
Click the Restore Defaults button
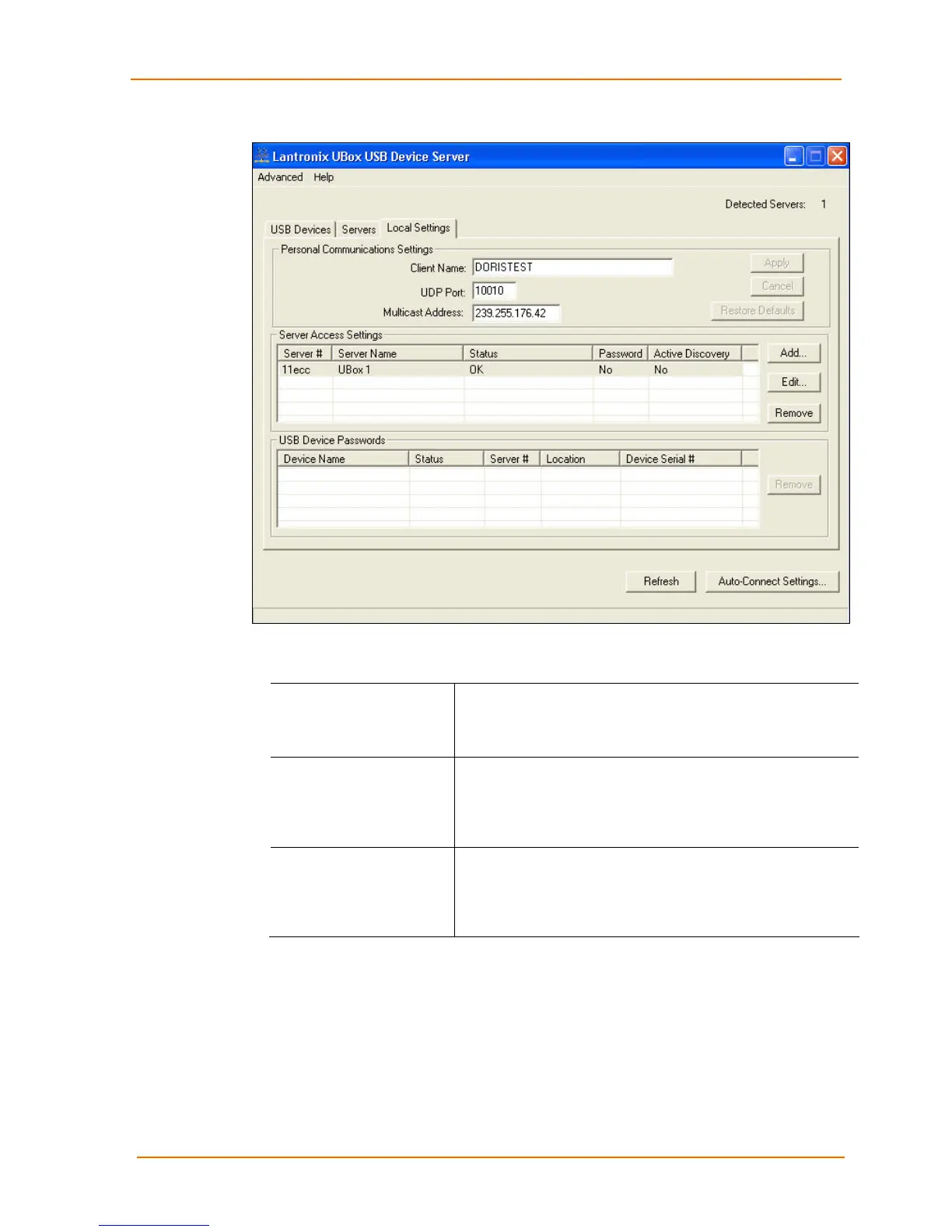pos(758,310)
